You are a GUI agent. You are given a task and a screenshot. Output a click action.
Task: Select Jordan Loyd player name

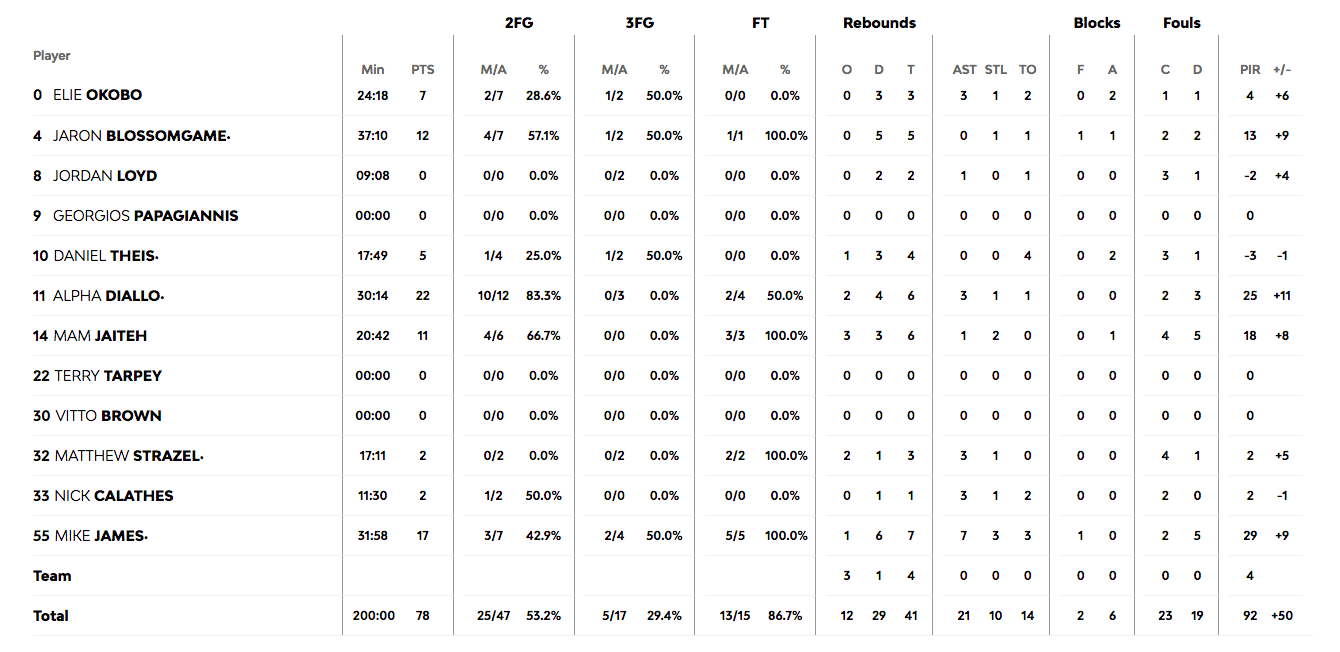click(x=105, y=176)
